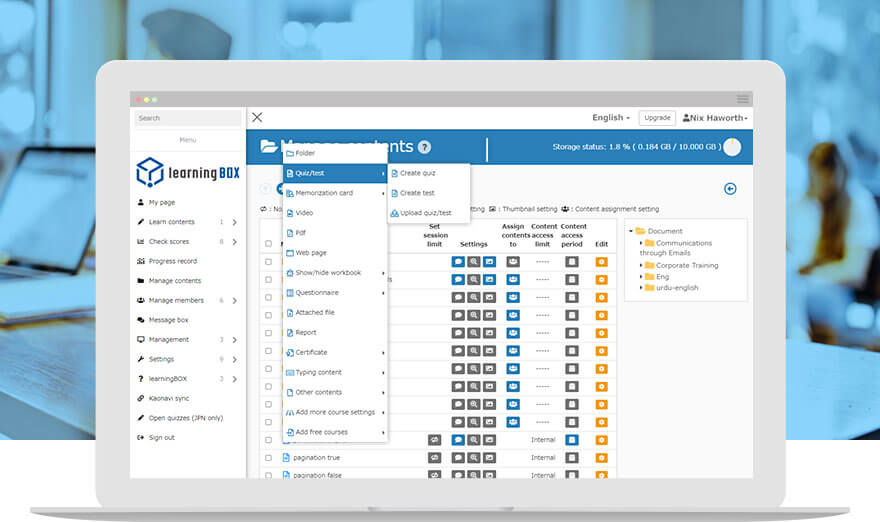Screen dimensions: 880x522
Task: Click the Assign contents icon in first row
Action: click(x=513, y=262)
